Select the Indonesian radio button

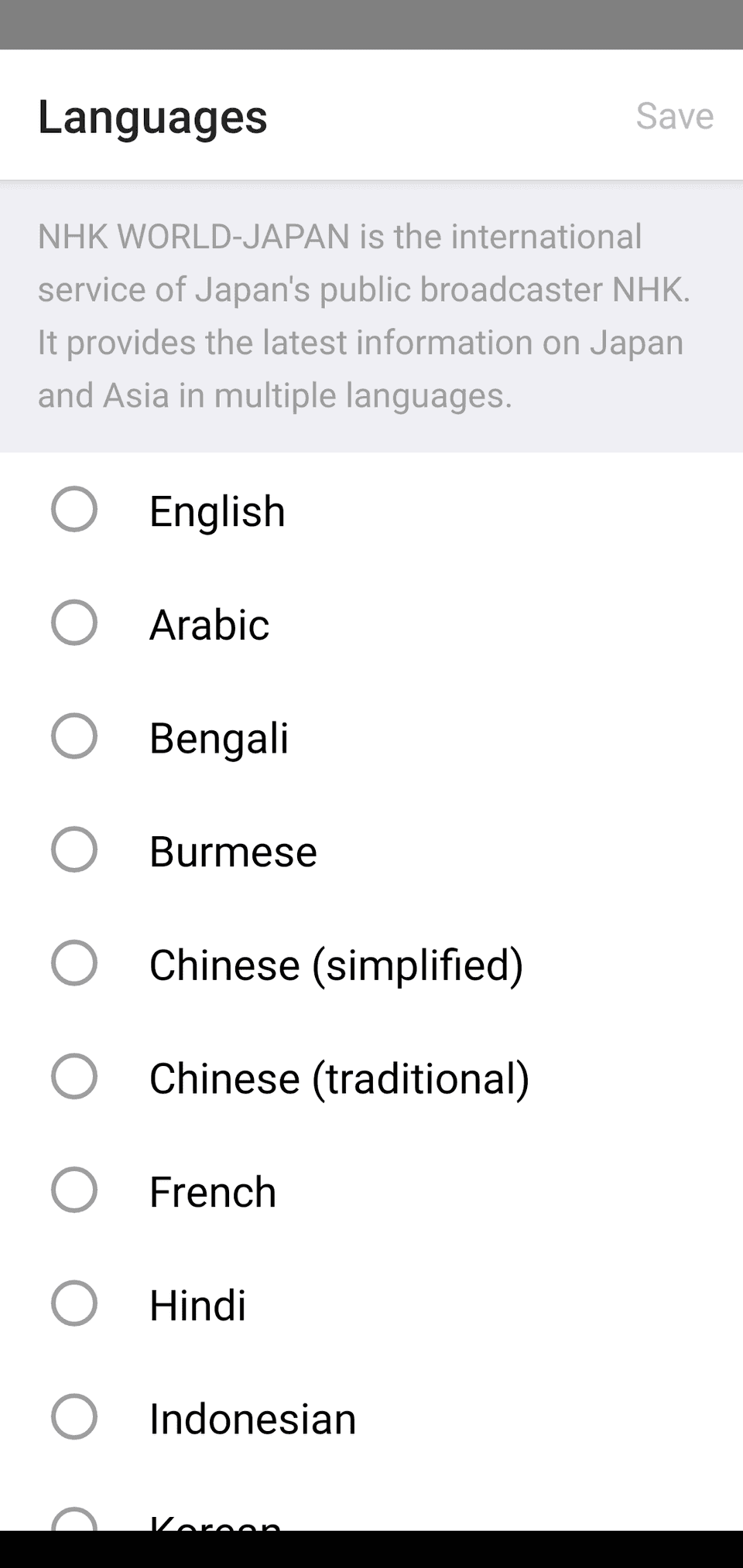tap(74, 1416)
